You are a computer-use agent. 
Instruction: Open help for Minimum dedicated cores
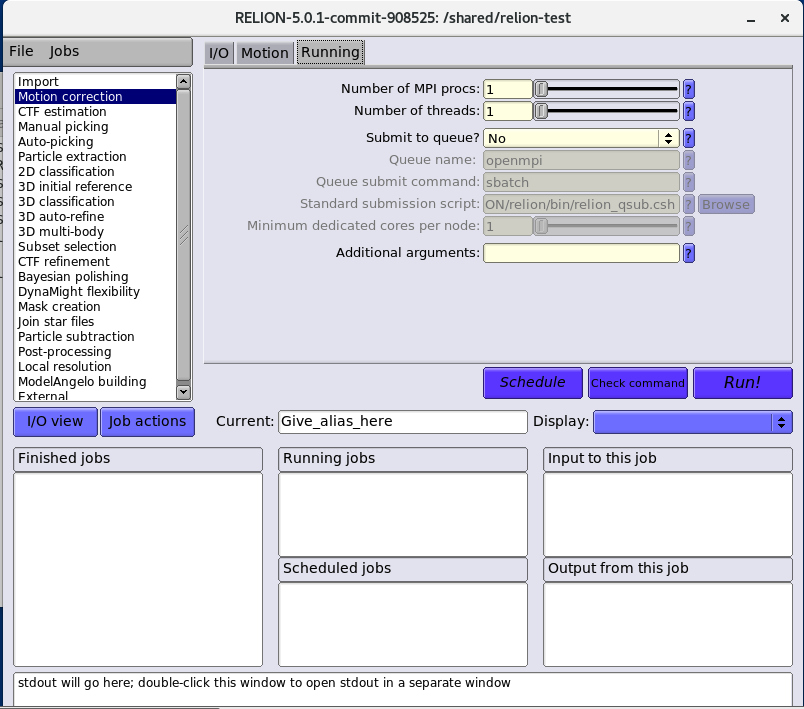(688, 226)
